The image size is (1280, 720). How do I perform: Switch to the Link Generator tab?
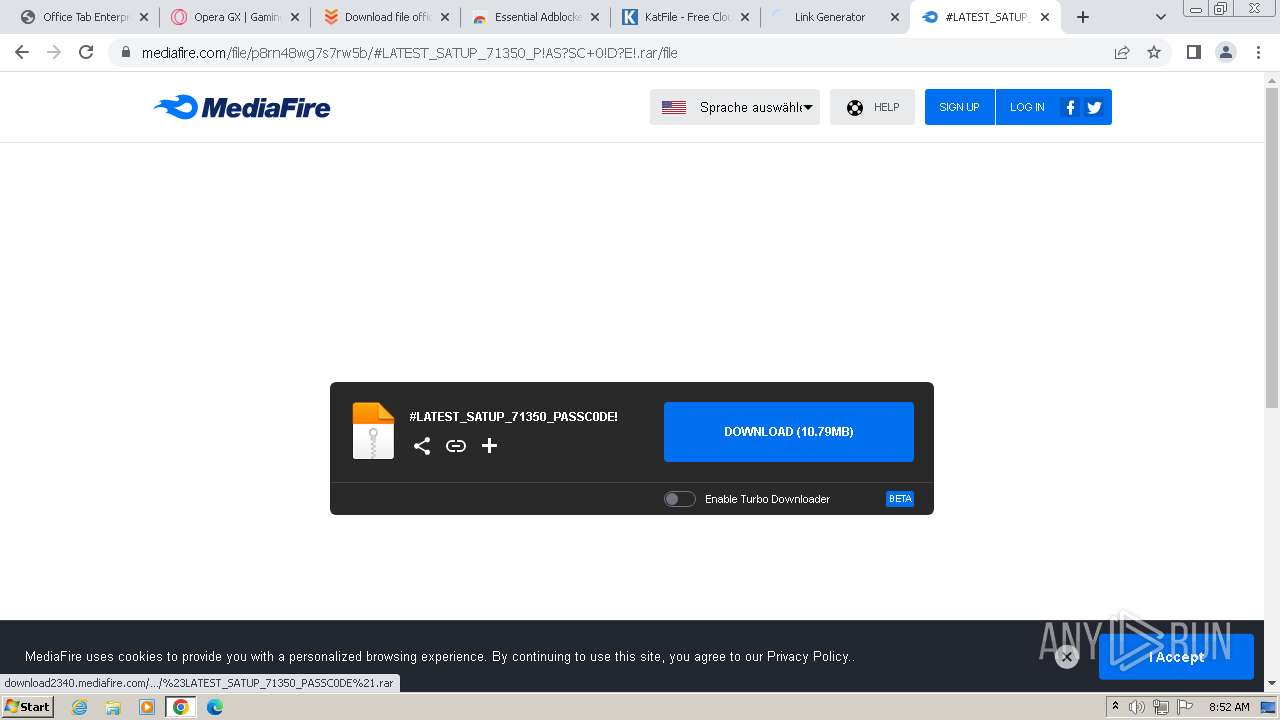click(836, 17)
